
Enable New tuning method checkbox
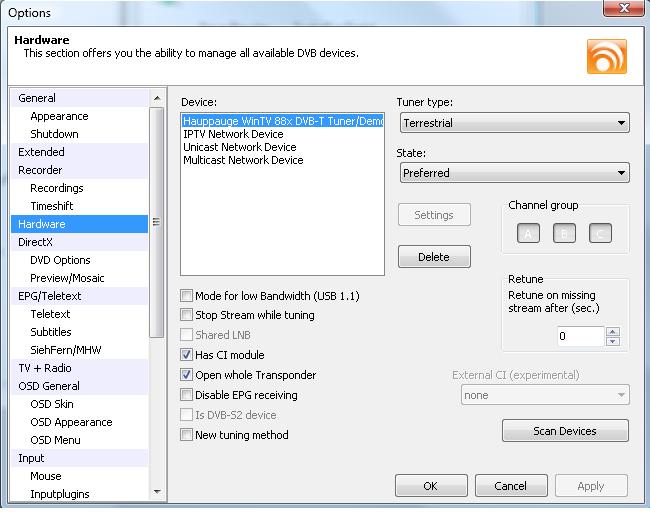pos(187,435)
